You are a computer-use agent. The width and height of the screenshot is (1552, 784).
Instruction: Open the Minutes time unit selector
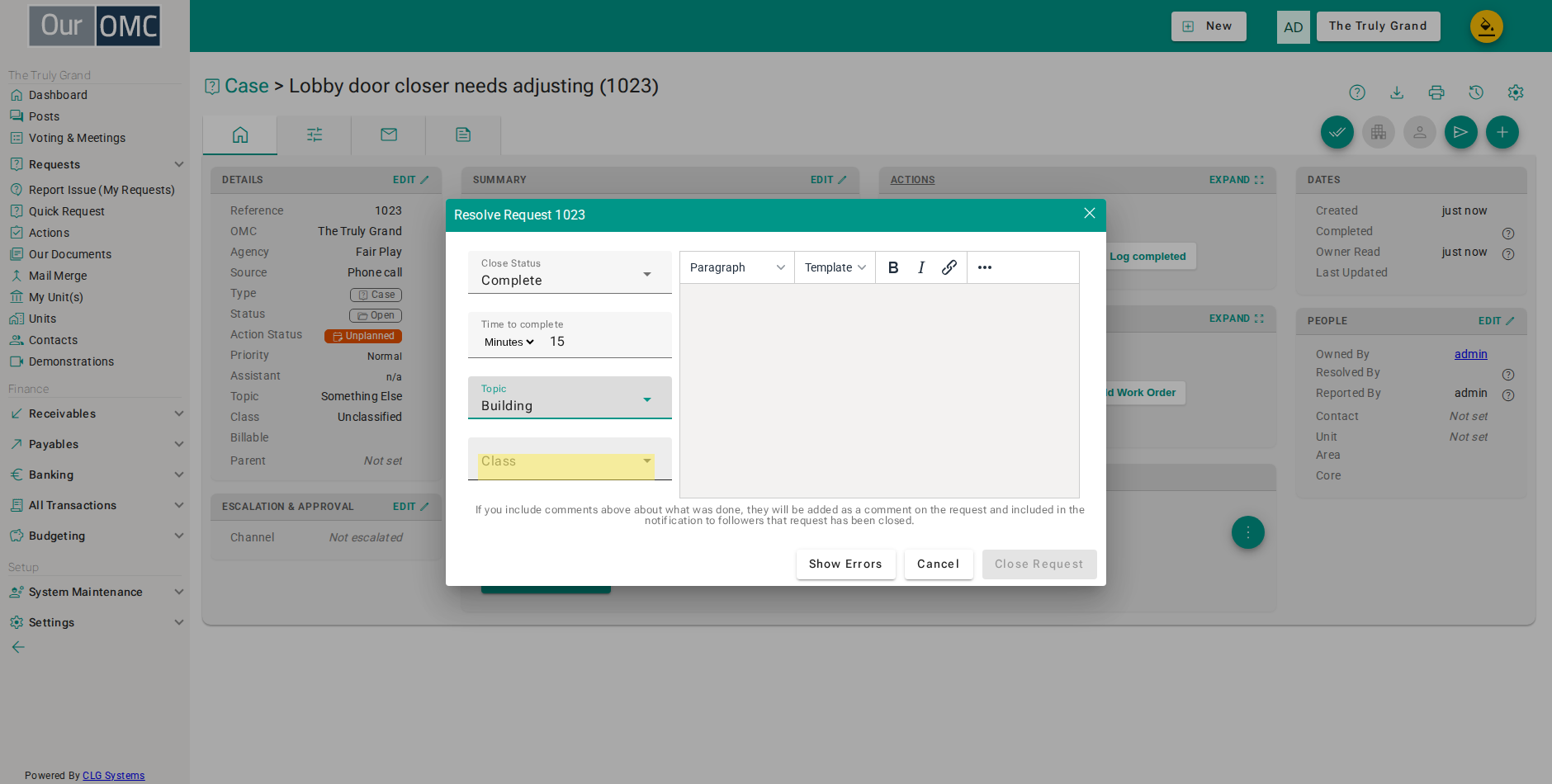(509, 342)
